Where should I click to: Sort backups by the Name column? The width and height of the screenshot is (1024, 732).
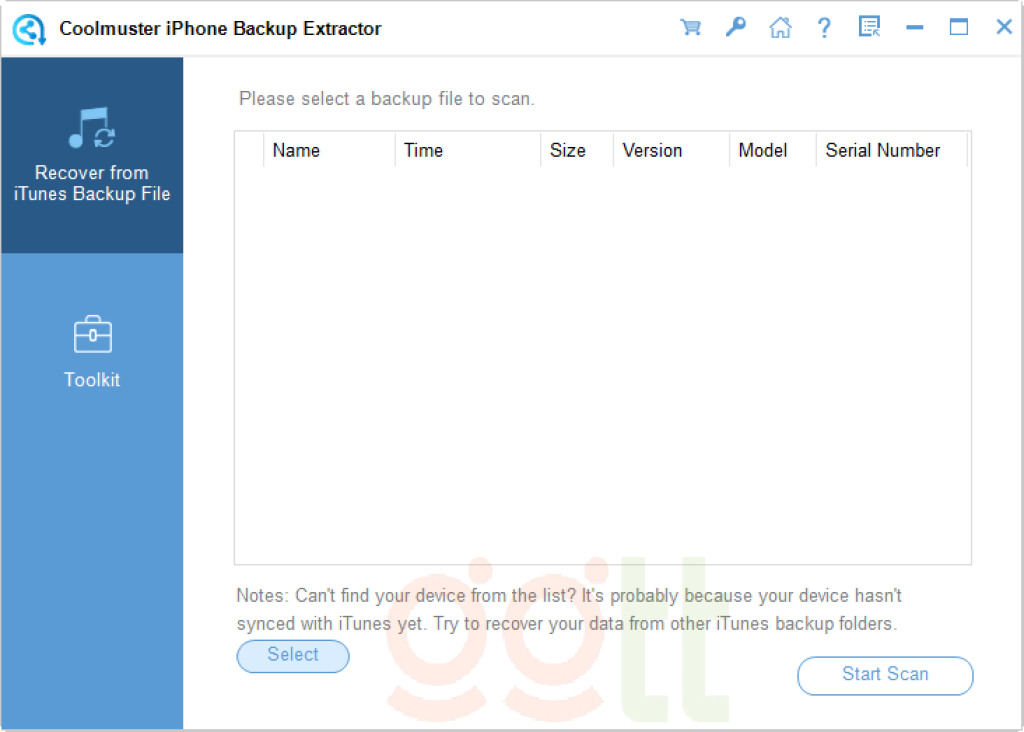point(296,150)
